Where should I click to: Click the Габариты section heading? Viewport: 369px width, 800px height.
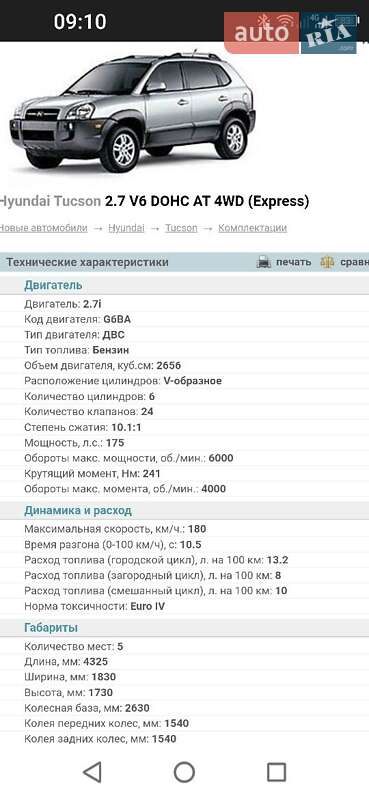point(51,628)
